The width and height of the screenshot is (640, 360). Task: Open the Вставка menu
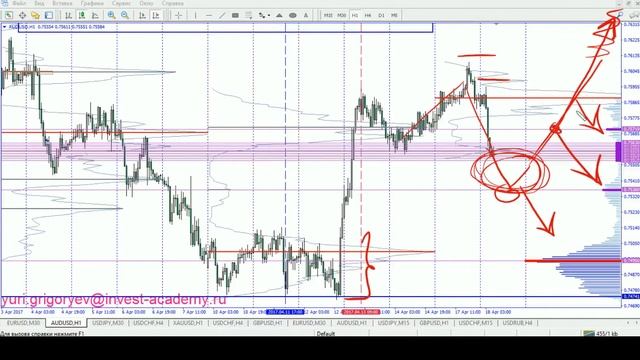click(x=62, y=3)
